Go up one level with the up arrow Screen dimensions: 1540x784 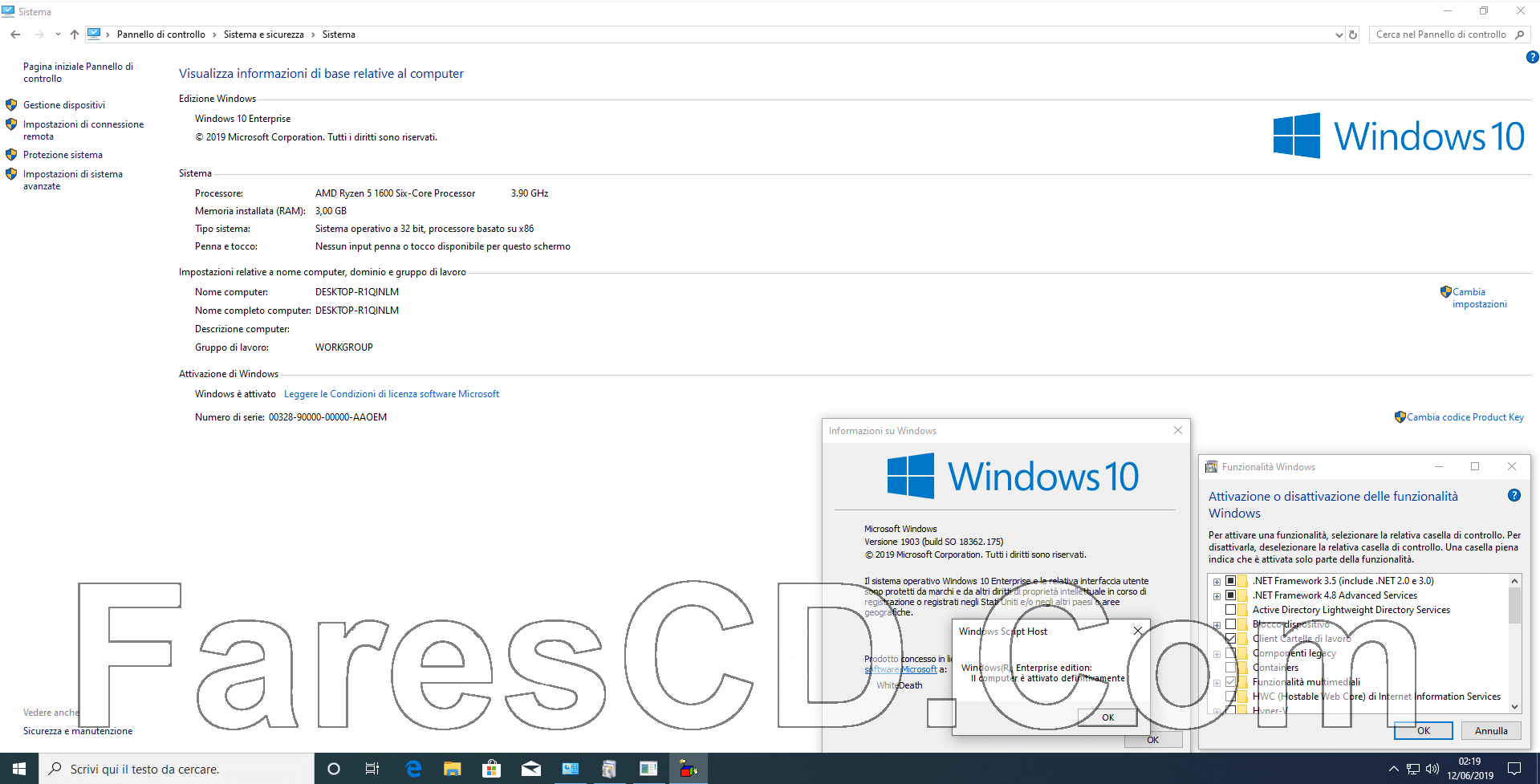pos(75,35)
